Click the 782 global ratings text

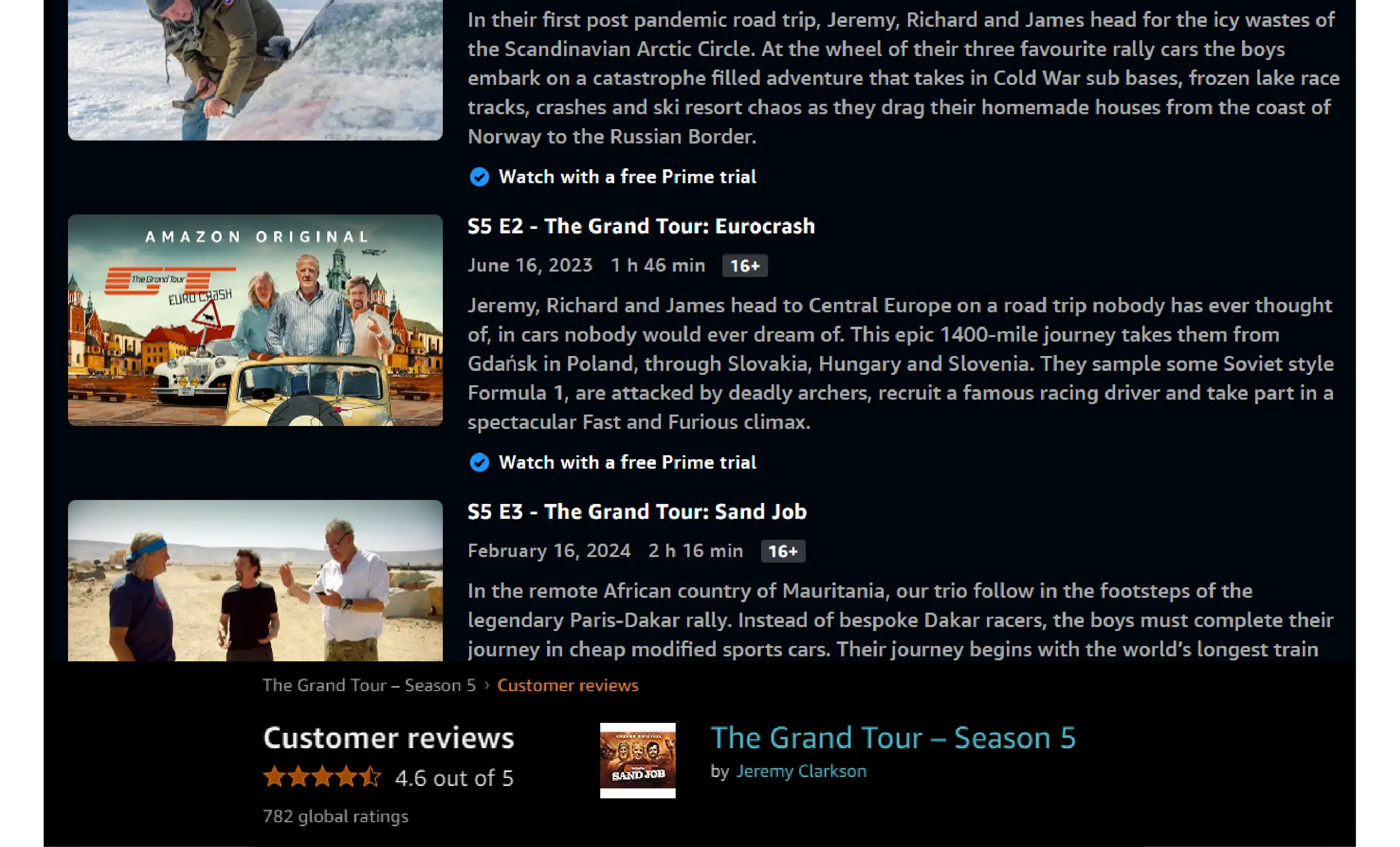pos(336,817)
